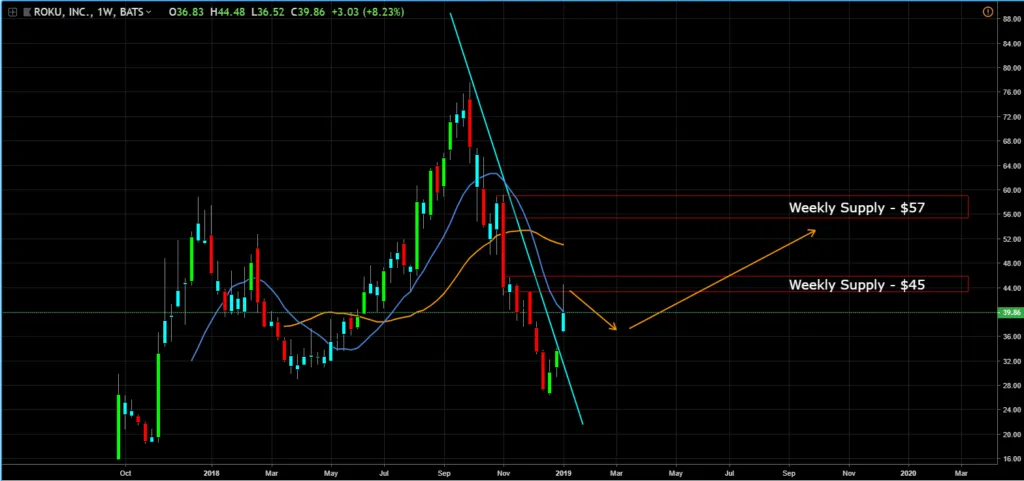Click the expand pane icon beside ROKU title
The width and height of the screenshot is (1024, 481).
point(12,12)
